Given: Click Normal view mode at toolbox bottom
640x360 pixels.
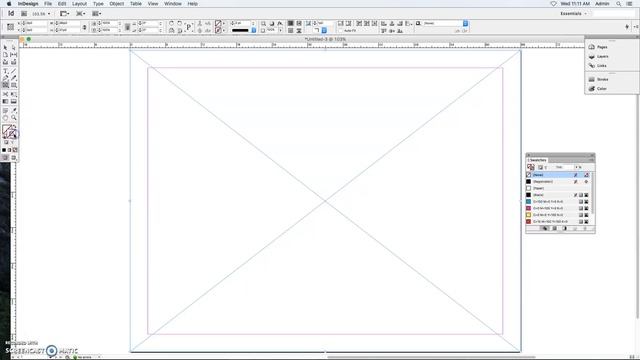Looking at the screenshot, I should (5, 158).
